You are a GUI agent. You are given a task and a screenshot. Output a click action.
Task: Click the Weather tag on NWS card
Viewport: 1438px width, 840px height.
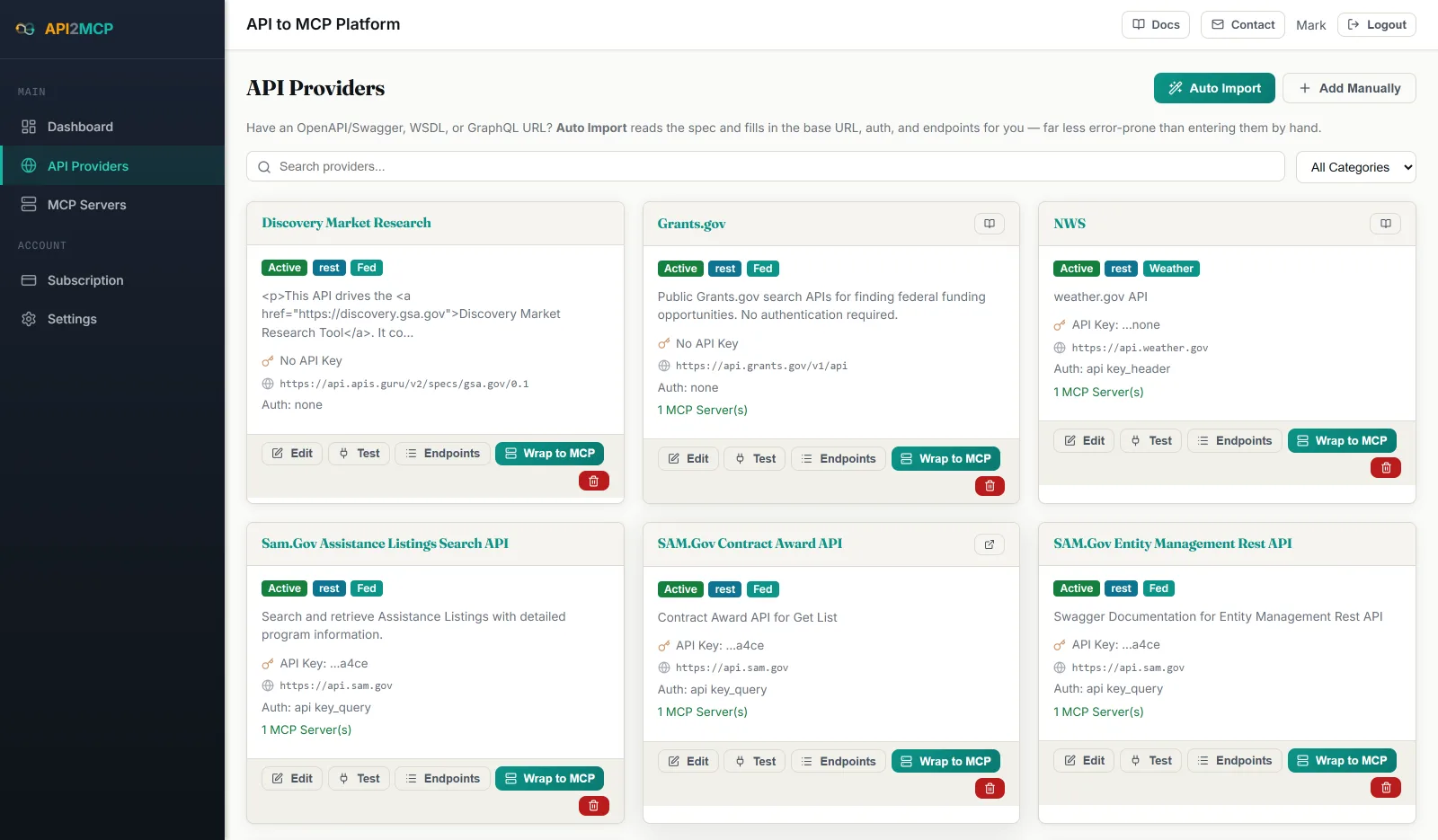(1171, 269)
